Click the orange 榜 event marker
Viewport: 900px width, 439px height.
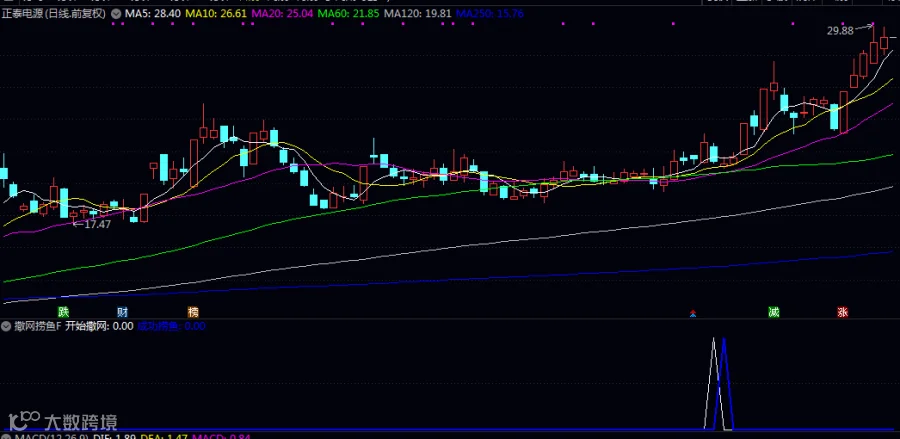pyautogui.click(x=193, y=312)
